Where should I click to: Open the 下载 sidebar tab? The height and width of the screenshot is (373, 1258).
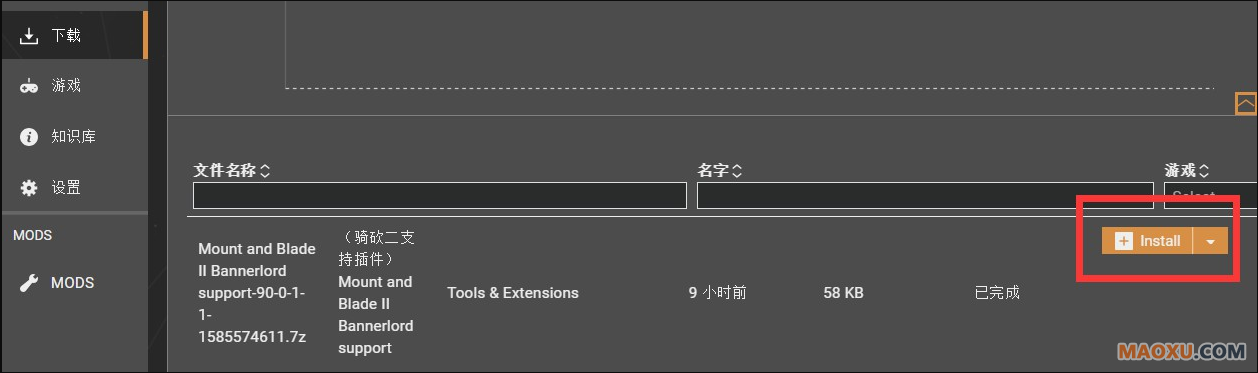coord(74,35)
